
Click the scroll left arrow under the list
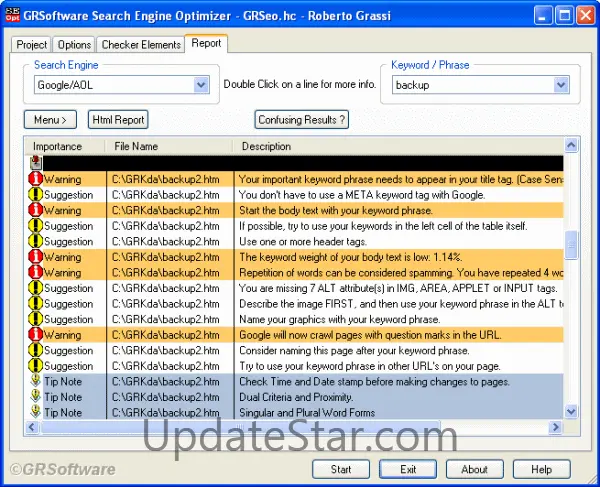click(32, 427)
